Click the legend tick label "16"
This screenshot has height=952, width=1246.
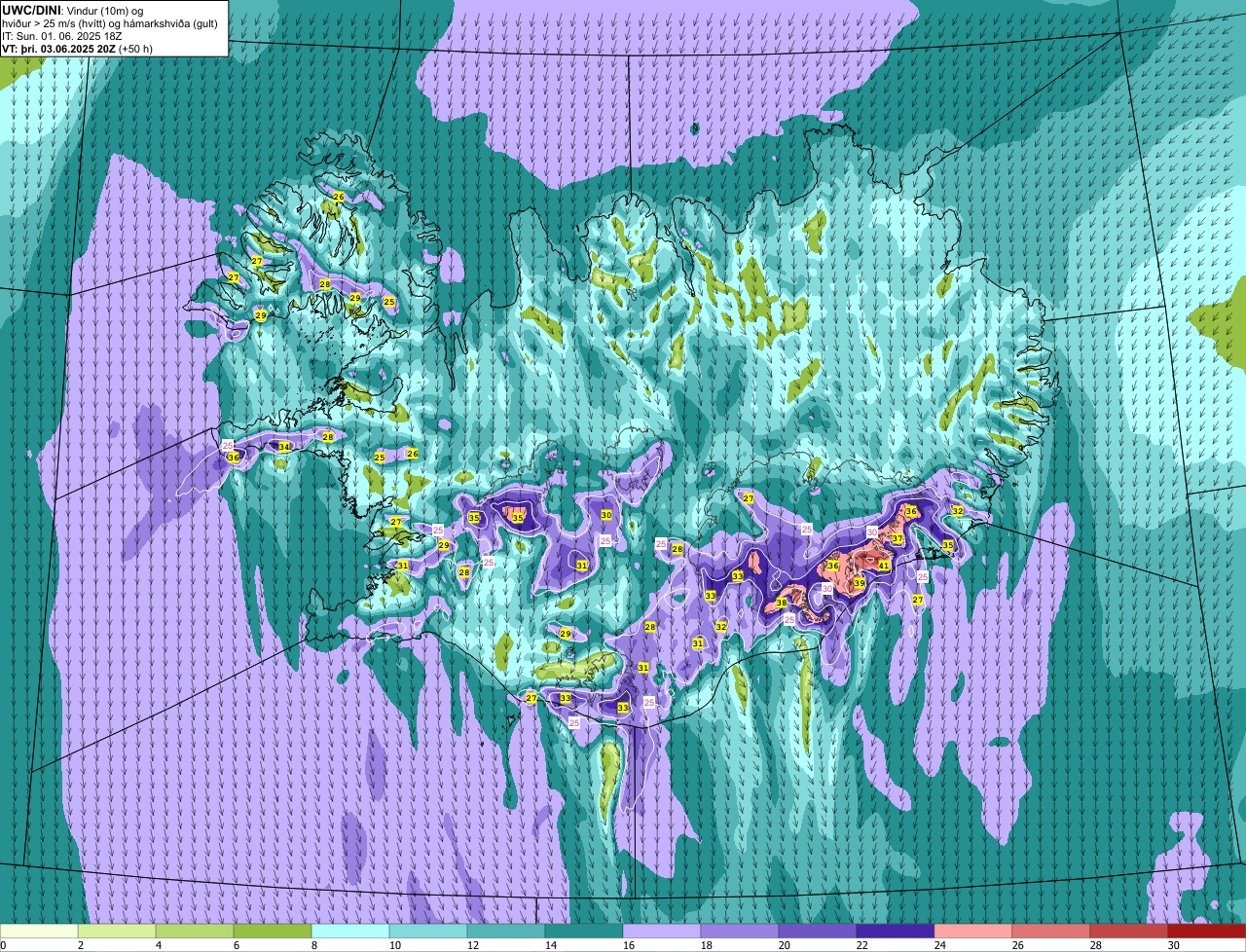[x=629, y=945]
